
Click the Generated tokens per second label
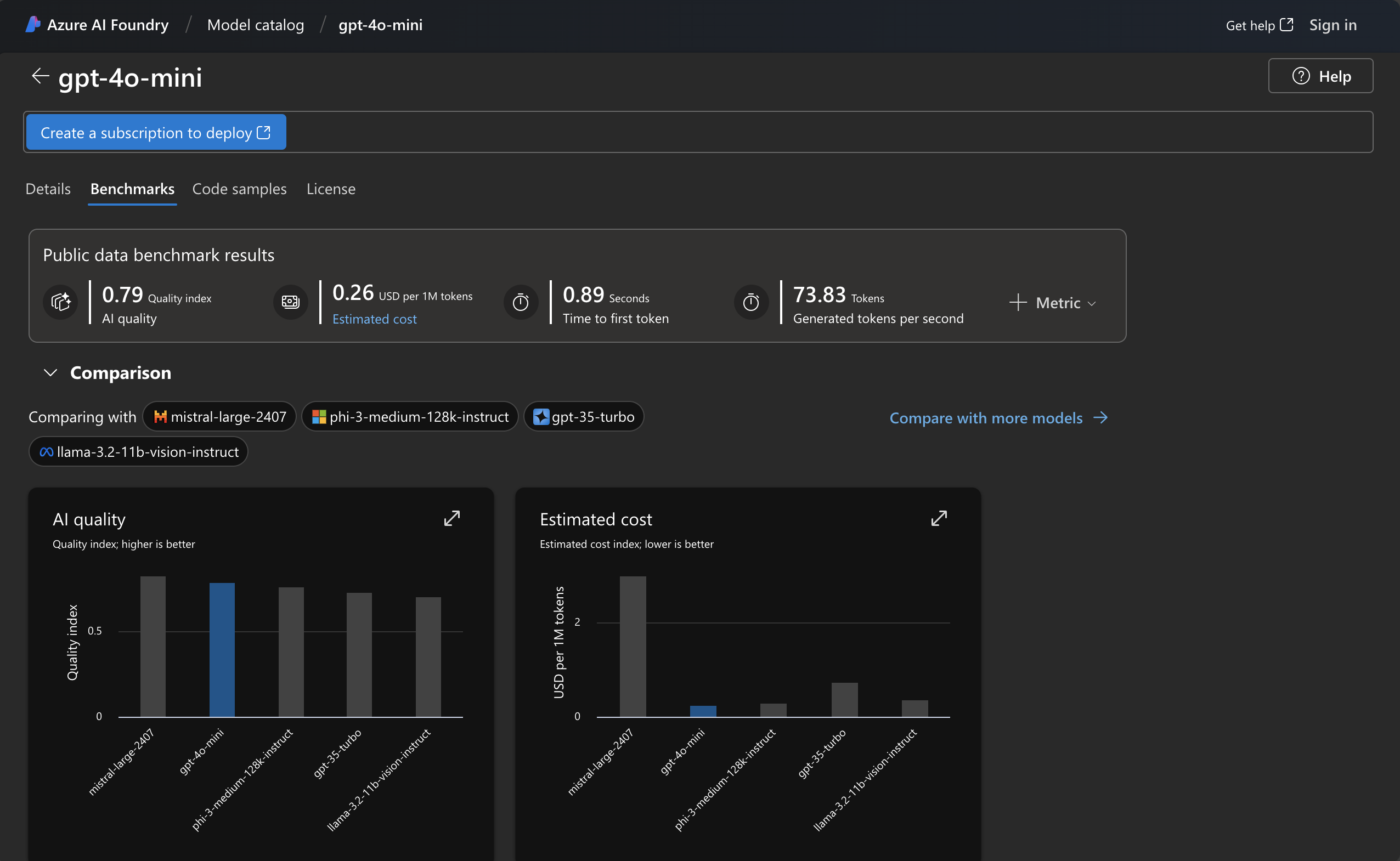878,318
